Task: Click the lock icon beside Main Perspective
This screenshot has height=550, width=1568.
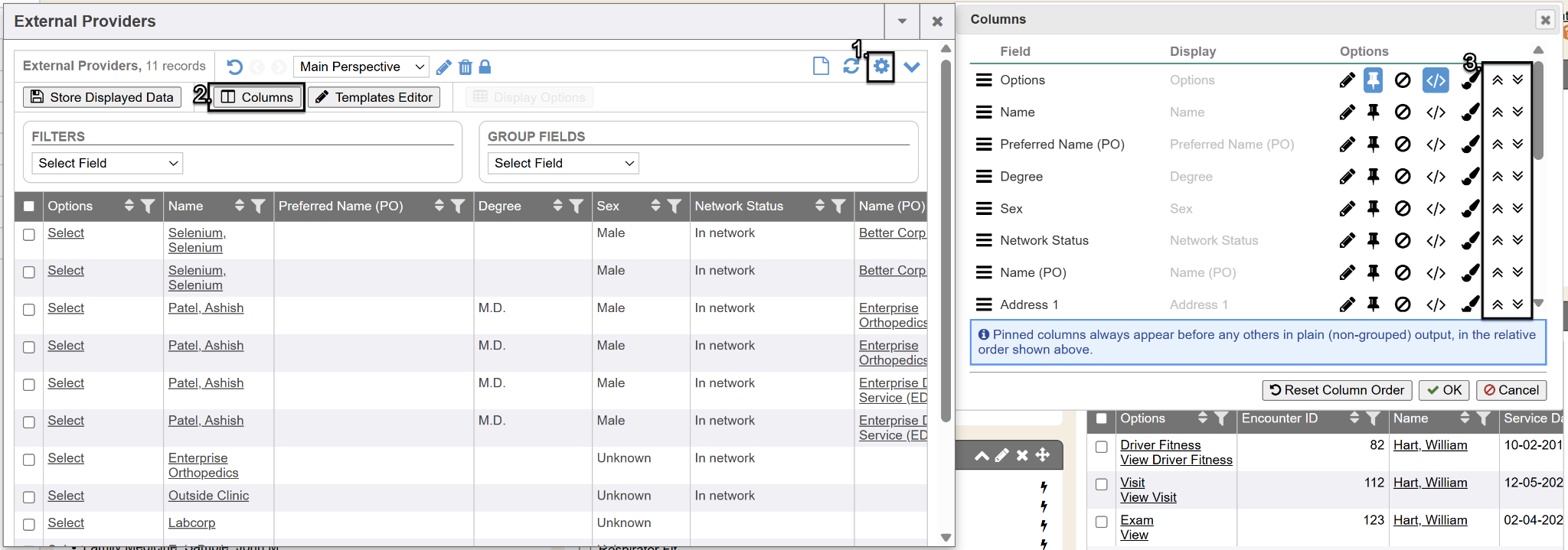Action: tap(485, 67)
